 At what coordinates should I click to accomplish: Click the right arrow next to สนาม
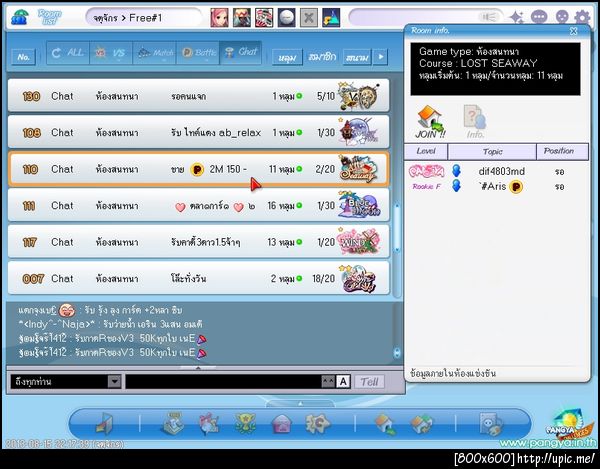(x=381, y=57)
